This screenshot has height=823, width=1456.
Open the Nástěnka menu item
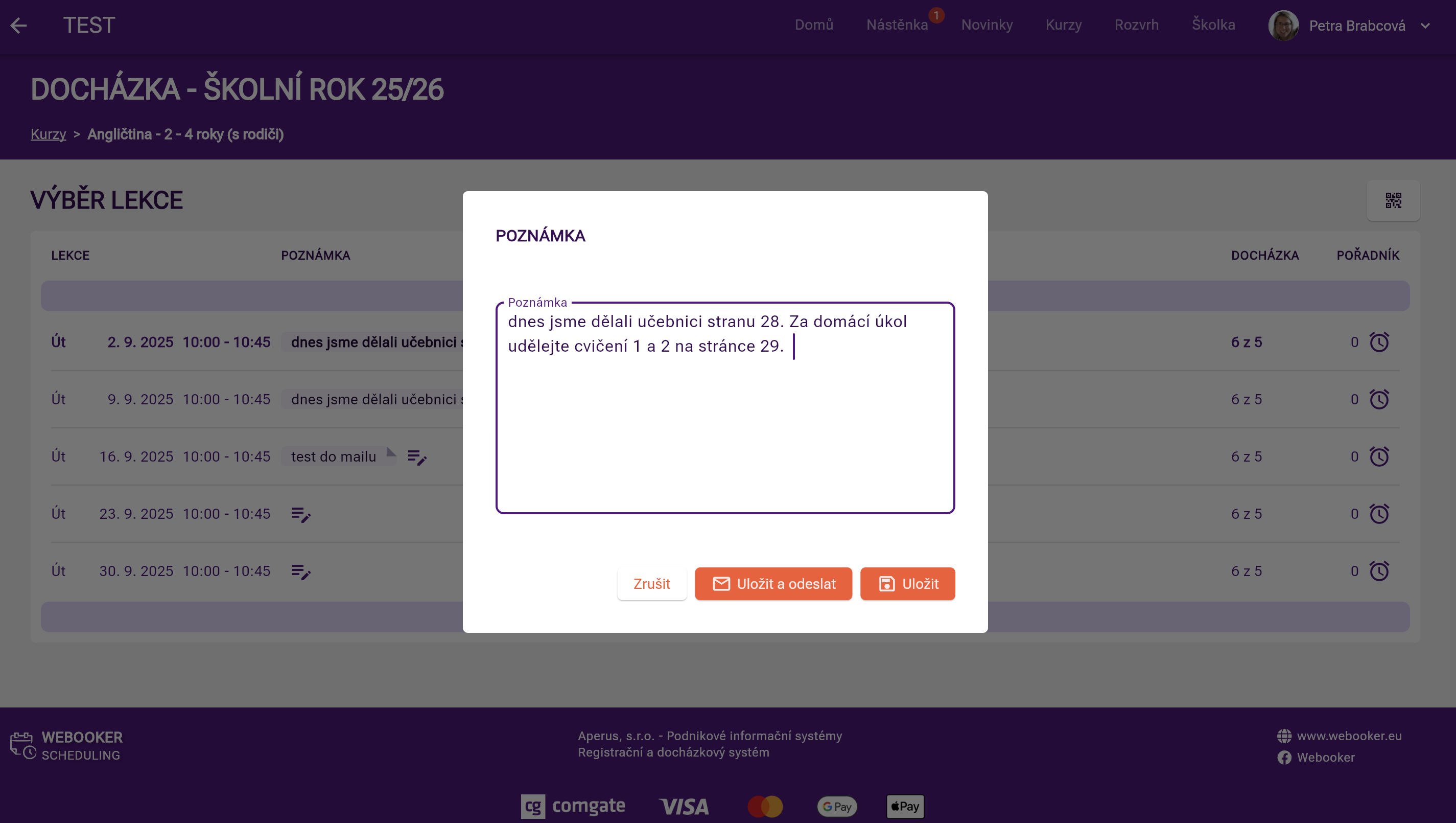click(897, 25)
